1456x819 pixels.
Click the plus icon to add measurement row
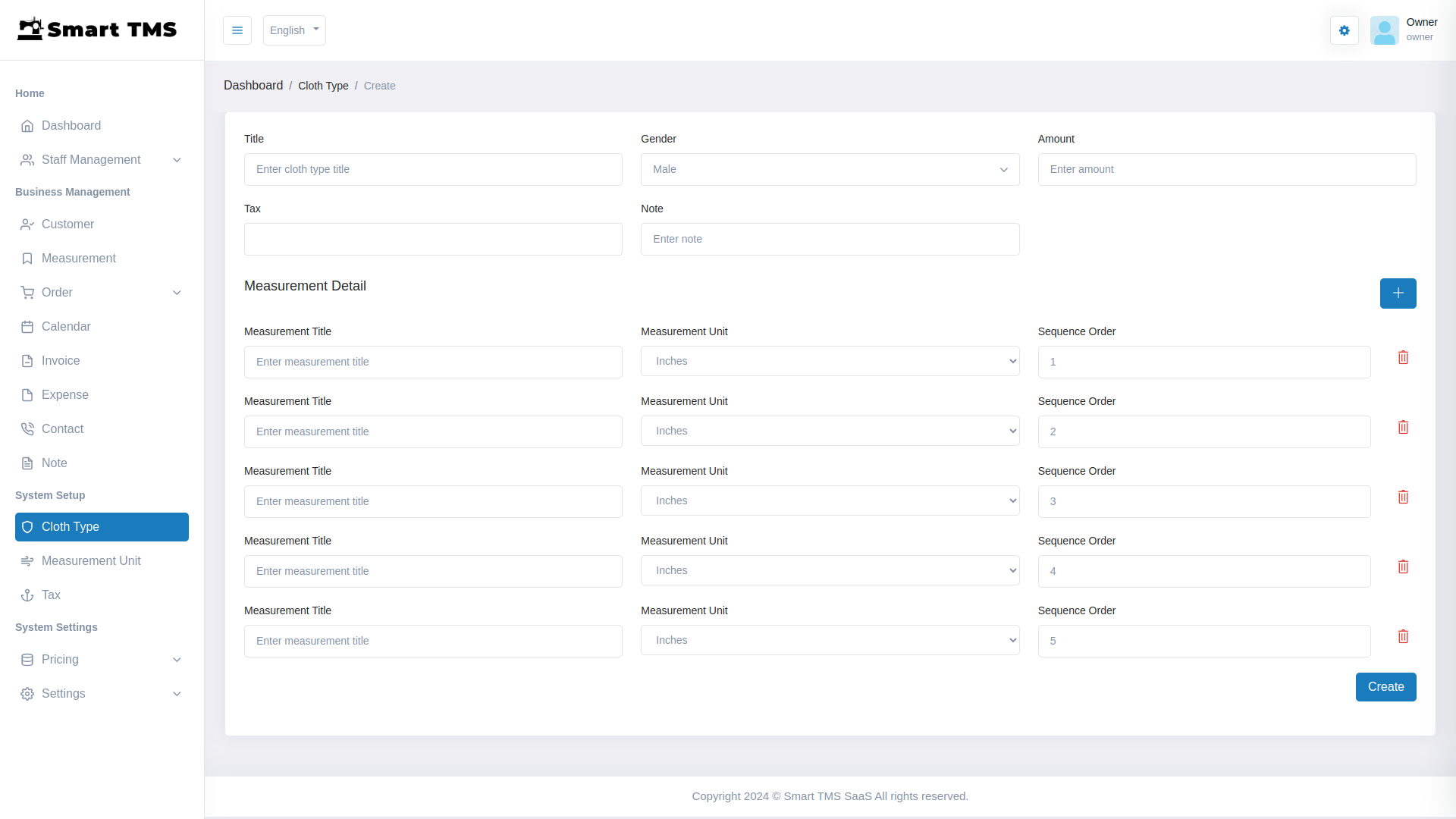1398,293
